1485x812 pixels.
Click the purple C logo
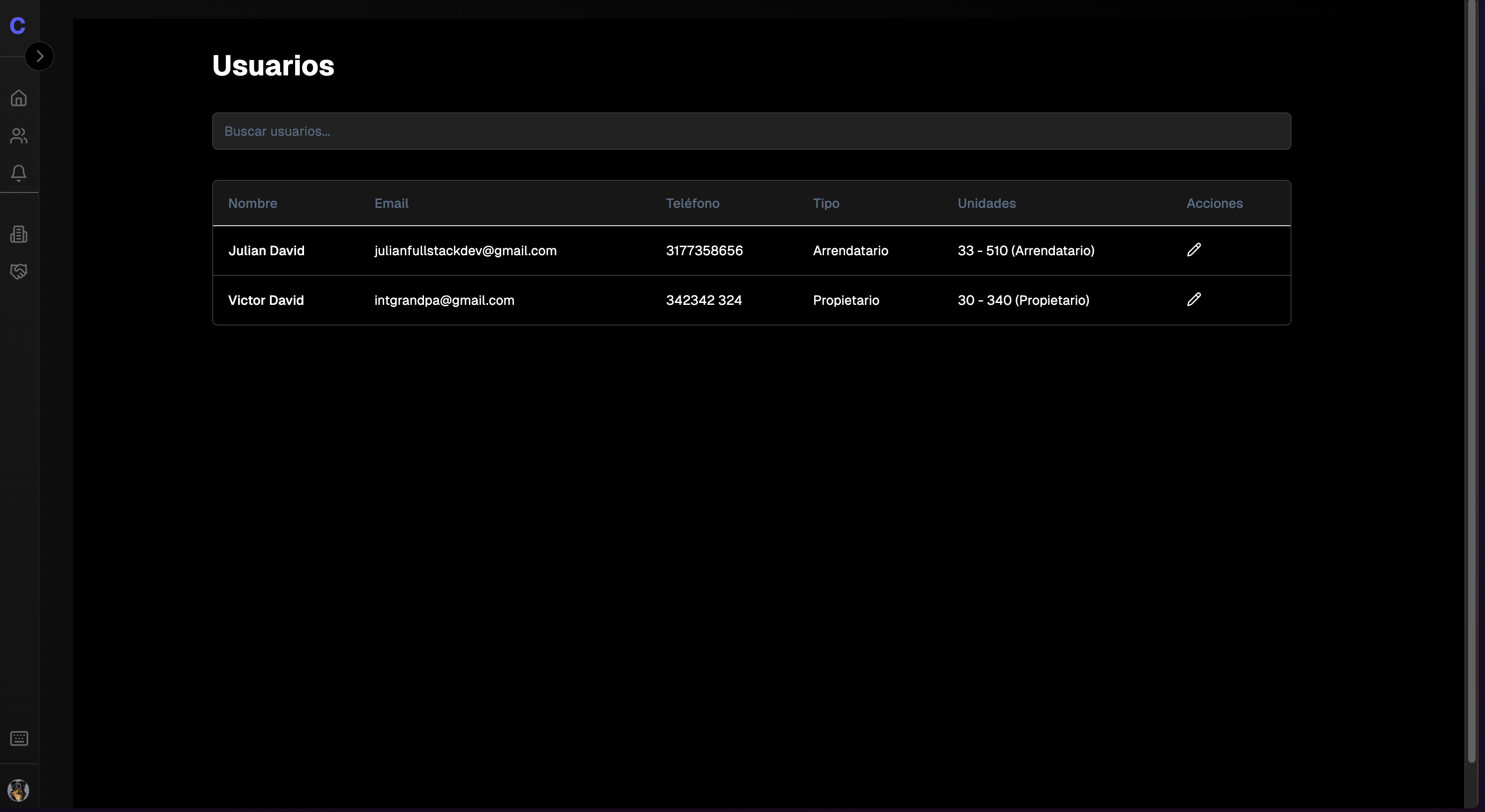click(x=18, y=26)
